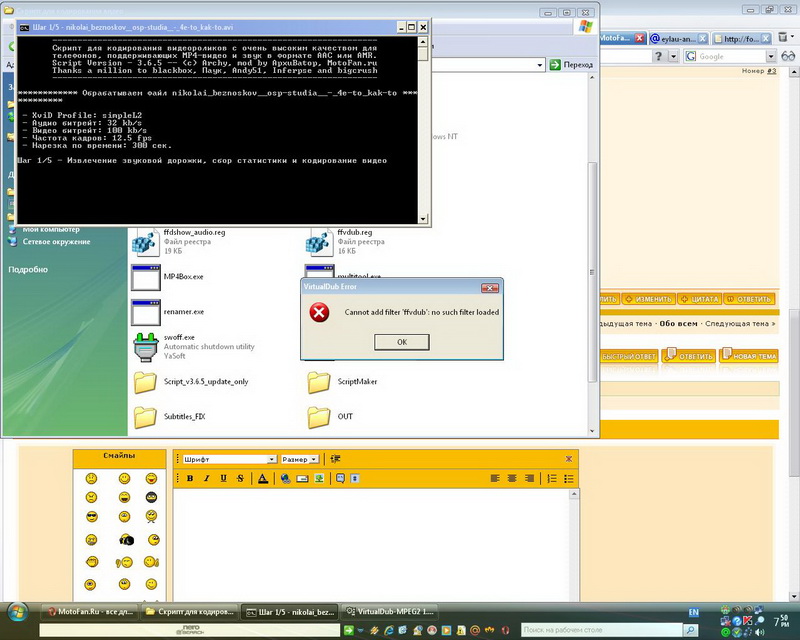Click the Переход go button in Explorer
The width and height of the screenshot is (800, 640).
[571, 65]
